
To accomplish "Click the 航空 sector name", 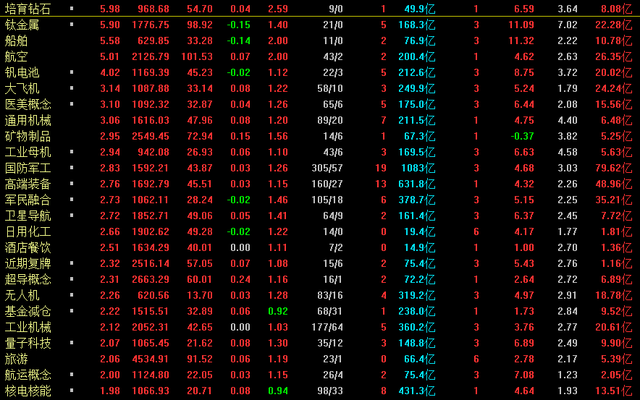I will (x=16, y=57).
